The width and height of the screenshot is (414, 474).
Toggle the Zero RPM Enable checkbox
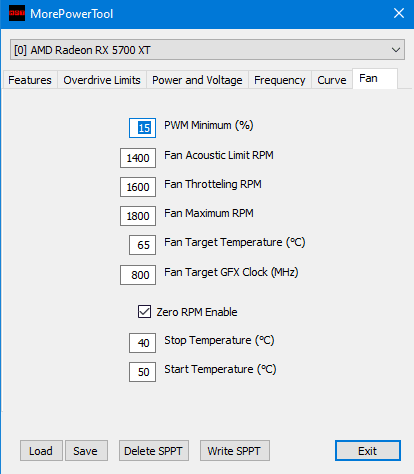tap(144, 312)
